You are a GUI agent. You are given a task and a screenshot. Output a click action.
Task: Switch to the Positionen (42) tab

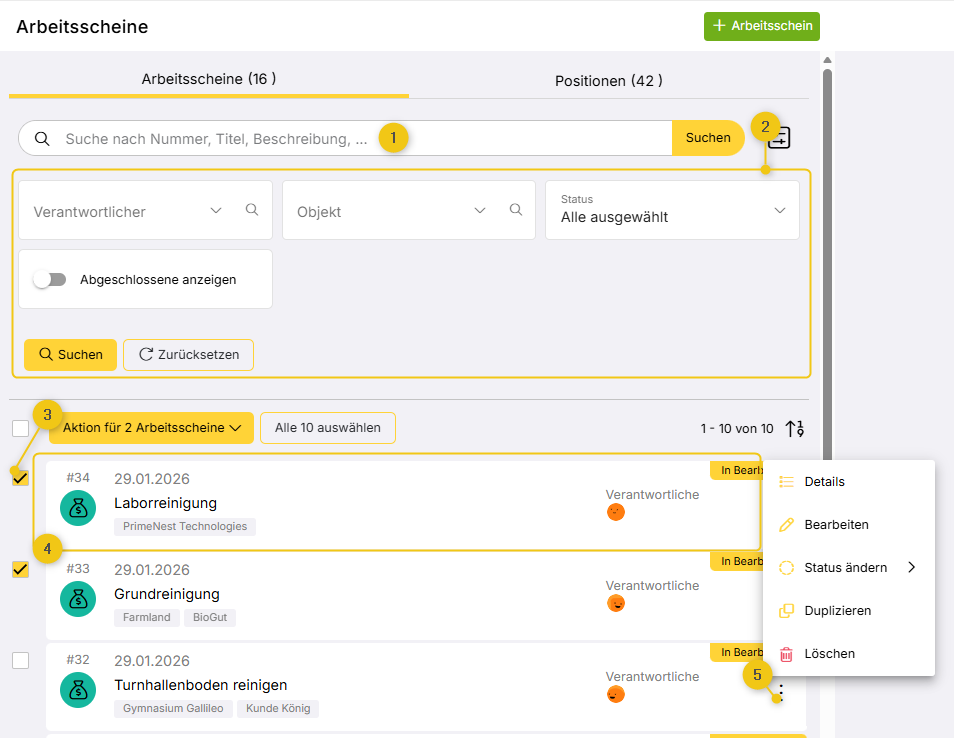click(x=608, y=80)
